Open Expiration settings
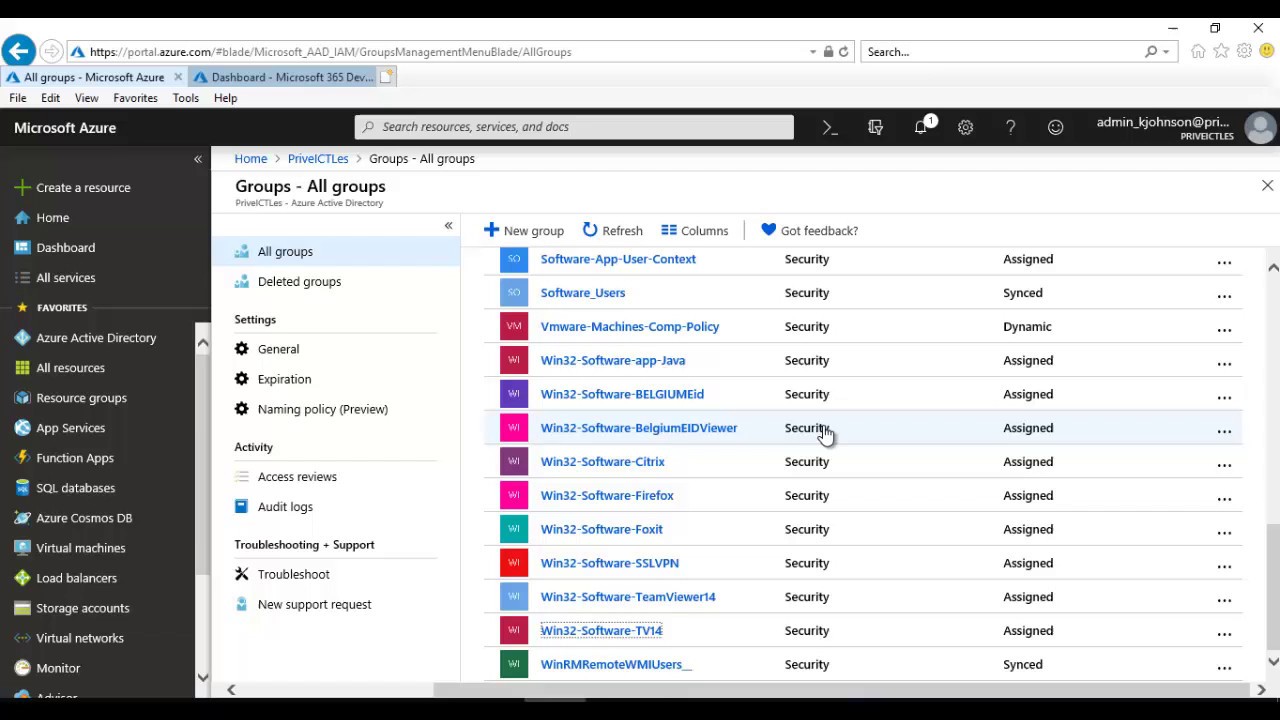Image resolution: width=1280 pixels, height=720 pixels. coord(284,379)
